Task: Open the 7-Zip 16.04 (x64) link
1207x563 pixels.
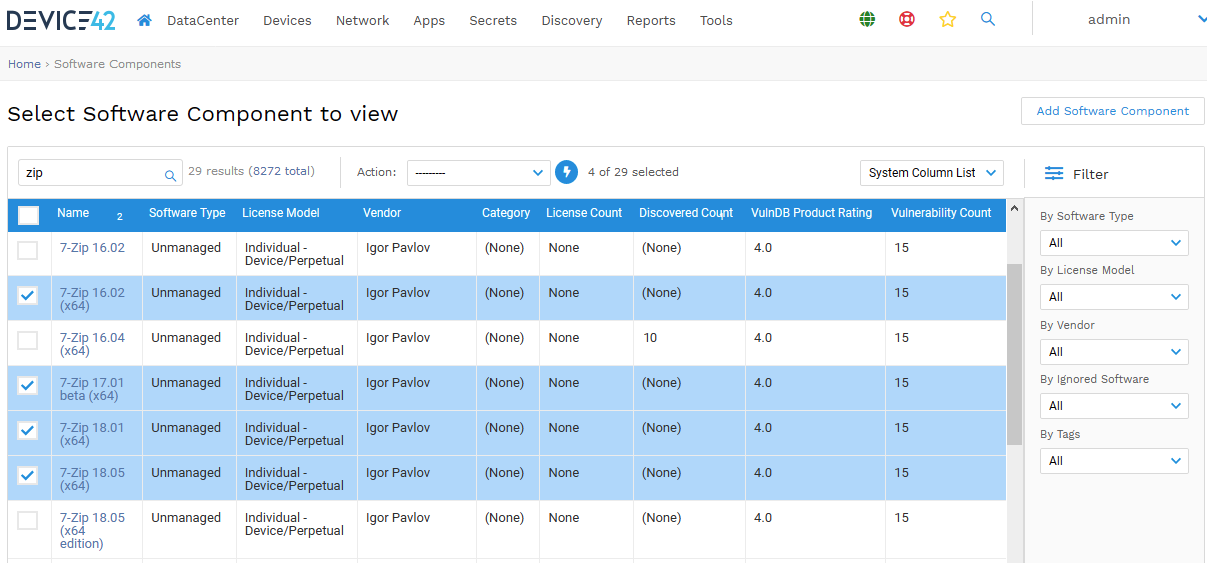Action: 92,344
